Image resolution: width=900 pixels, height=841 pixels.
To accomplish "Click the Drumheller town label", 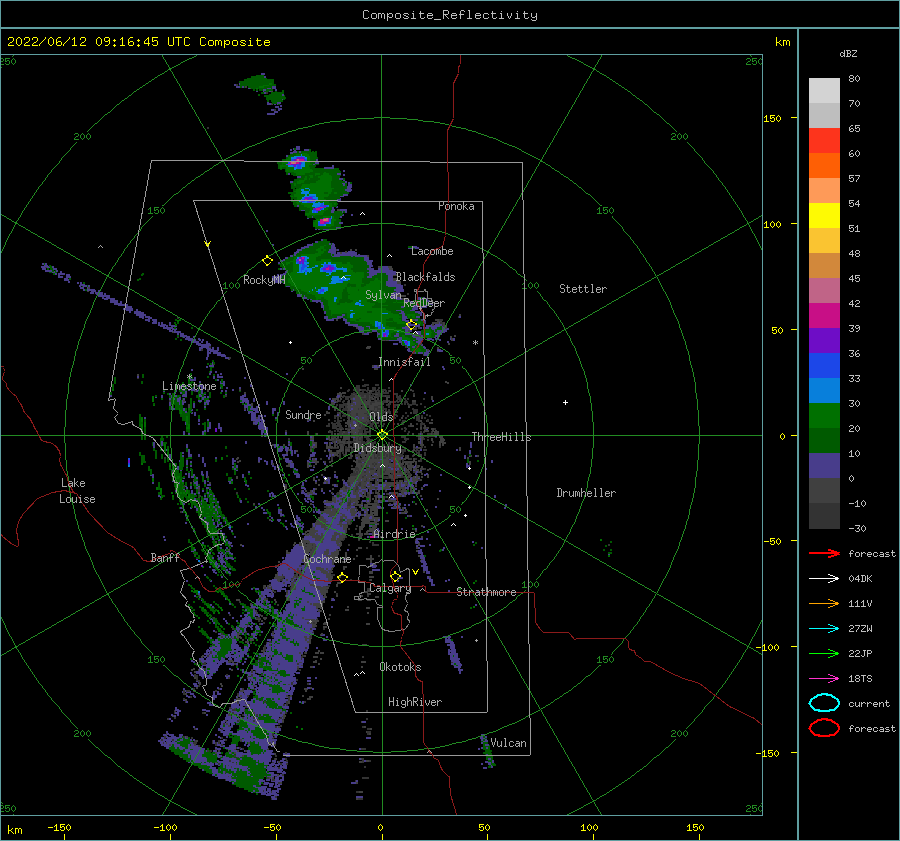I will point(586,493).
